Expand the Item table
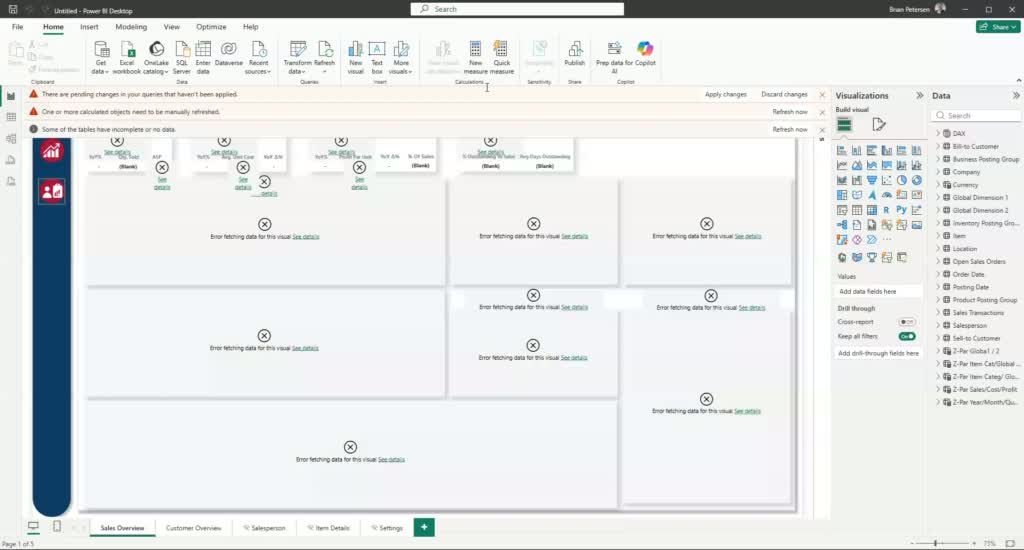This screenshot has width=1024, height=550. click(x=938, y=236)
